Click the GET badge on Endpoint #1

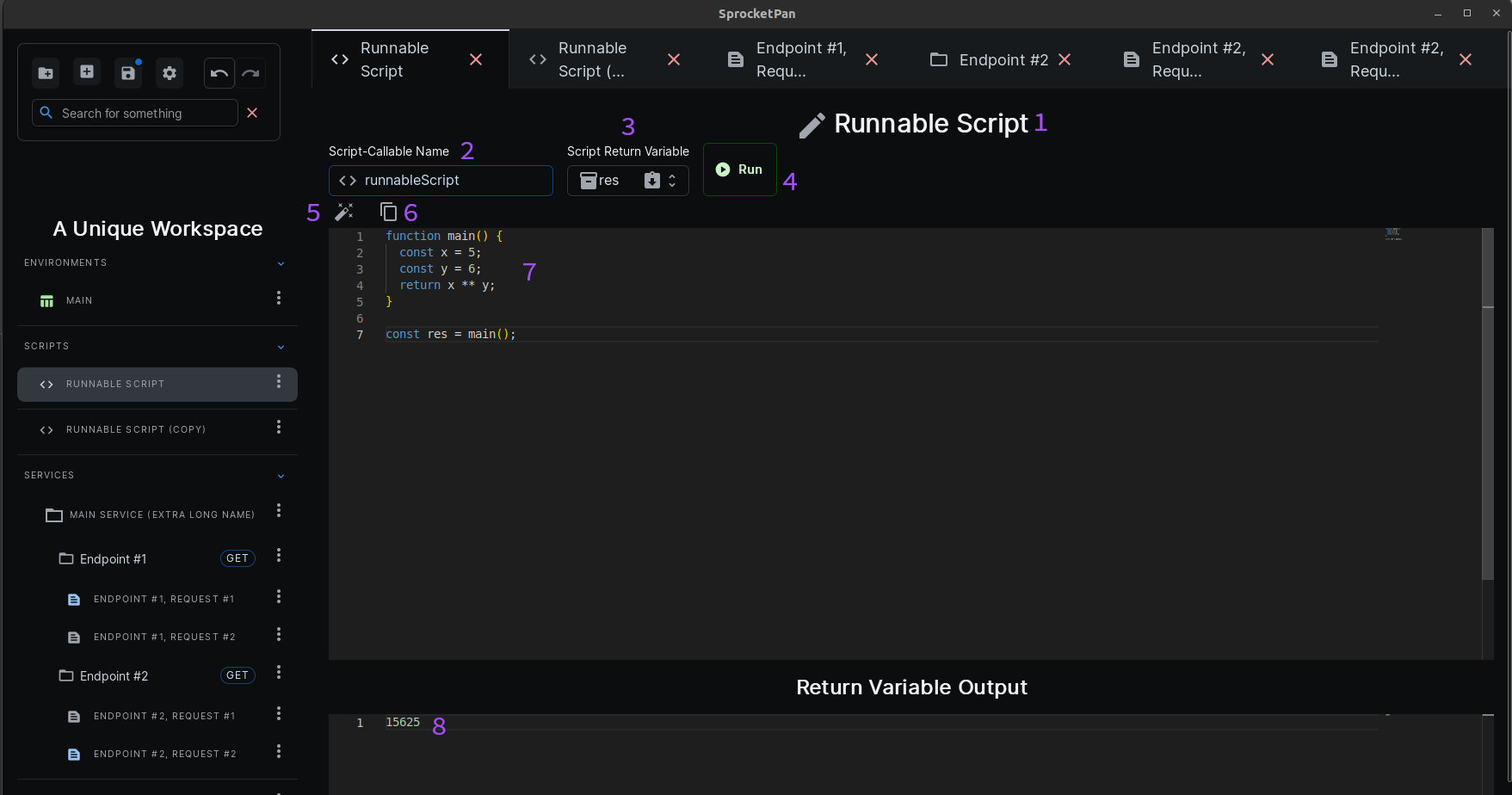238,558
